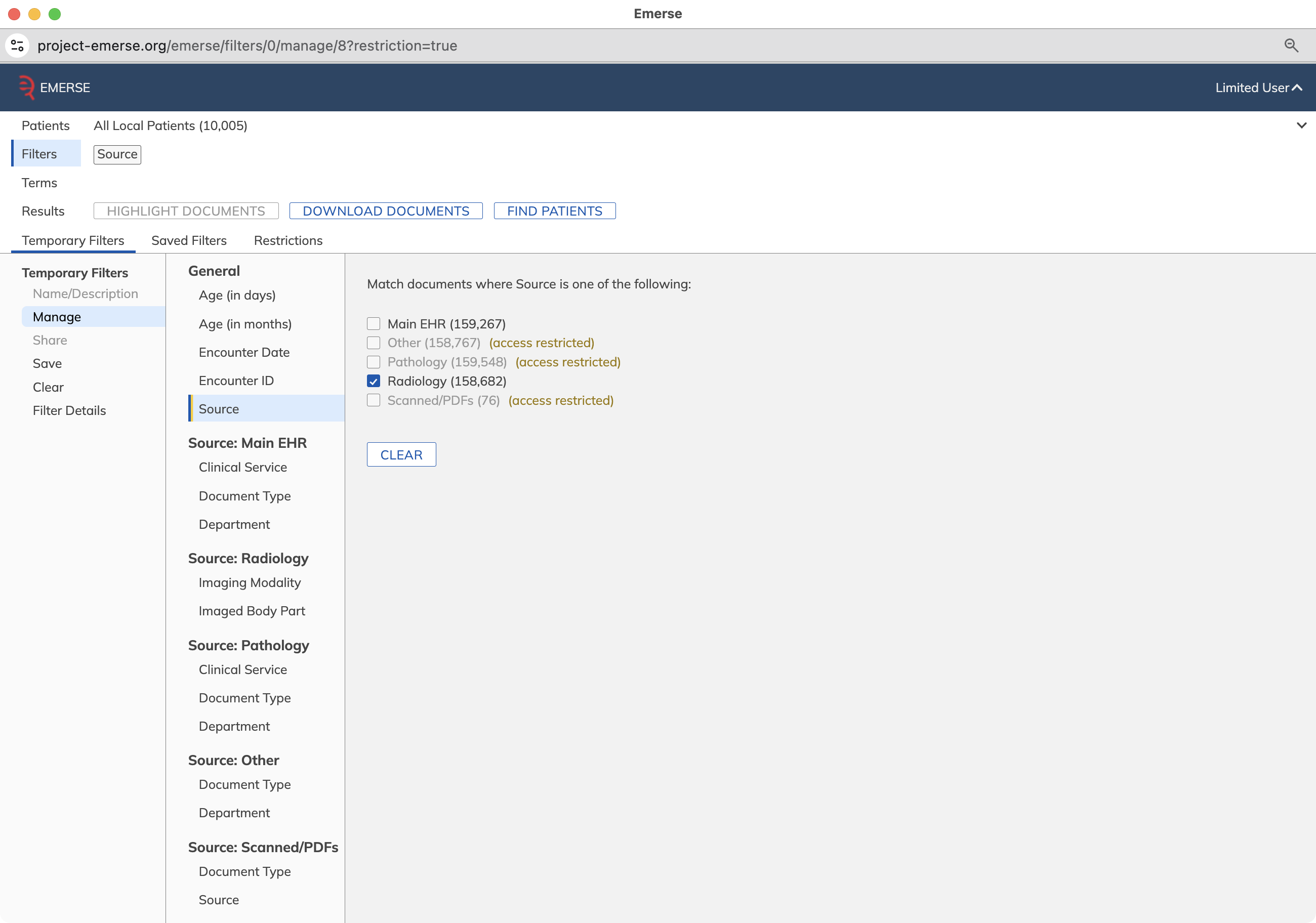Select Department under Source: Main EHR

234,524
